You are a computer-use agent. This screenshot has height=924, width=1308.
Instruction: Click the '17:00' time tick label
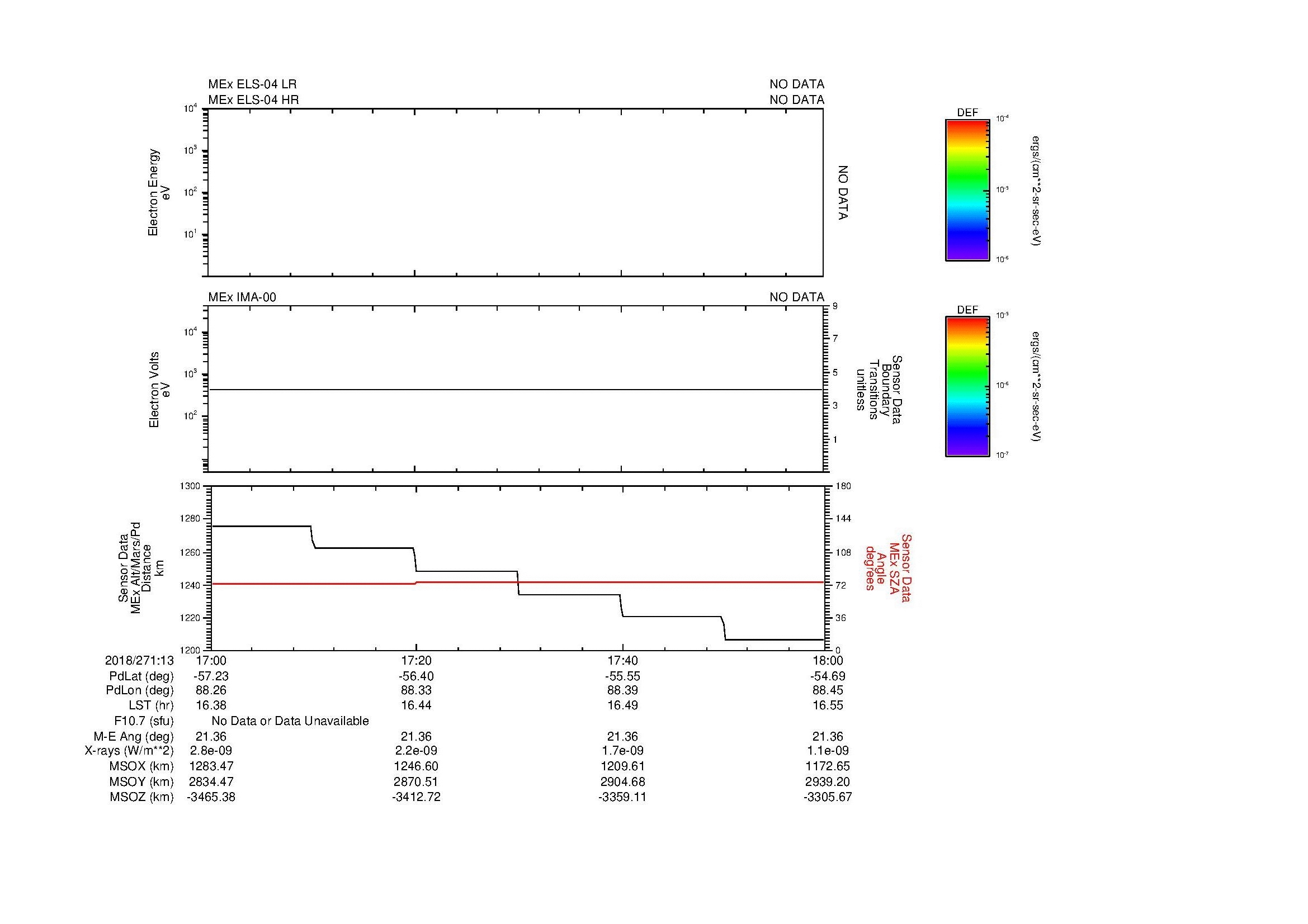211,660
